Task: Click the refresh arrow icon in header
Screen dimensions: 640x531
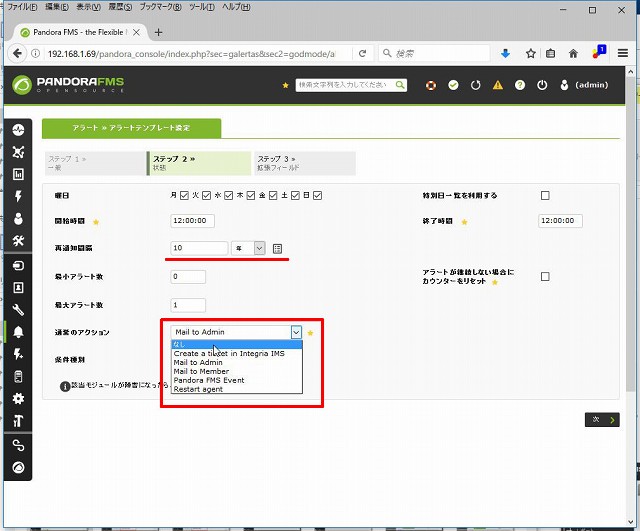Action: (x=476, y=85)
